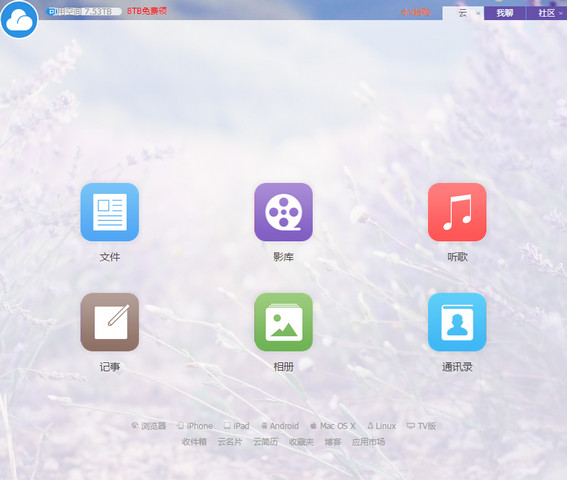Screen dimensions: 567x480
Task: Click the orange 小V抢购 link
Action: tap(415, 12)
